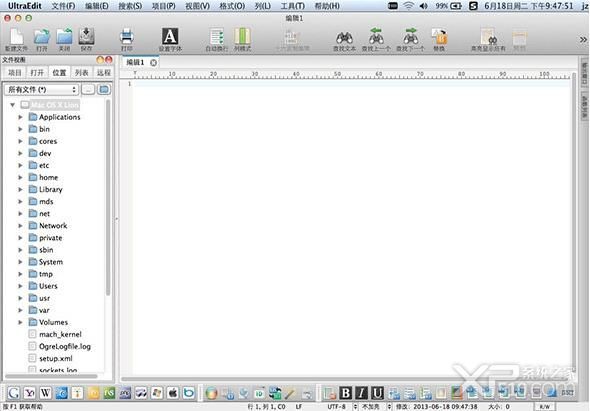Click the blue folder button beside filter
590x411 pixels.
104,90
